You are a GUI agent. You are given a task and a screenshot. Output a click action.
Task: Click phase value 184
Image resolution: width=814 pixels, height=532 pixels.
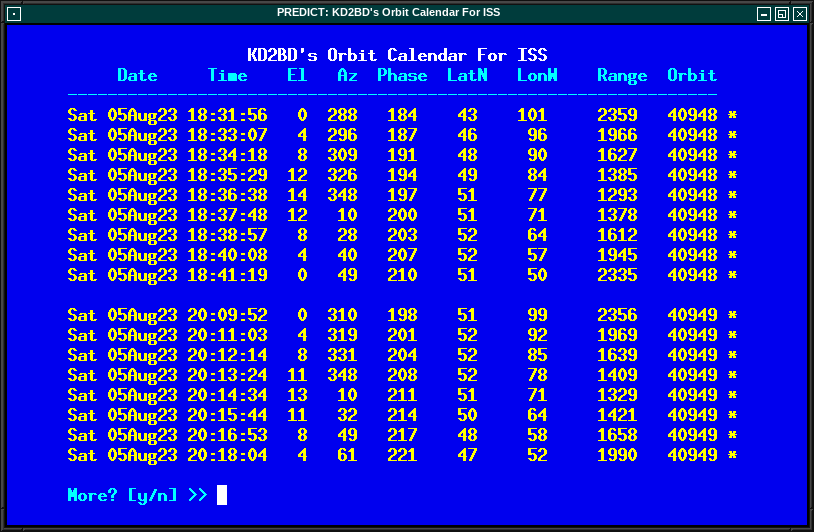(402, 115)
